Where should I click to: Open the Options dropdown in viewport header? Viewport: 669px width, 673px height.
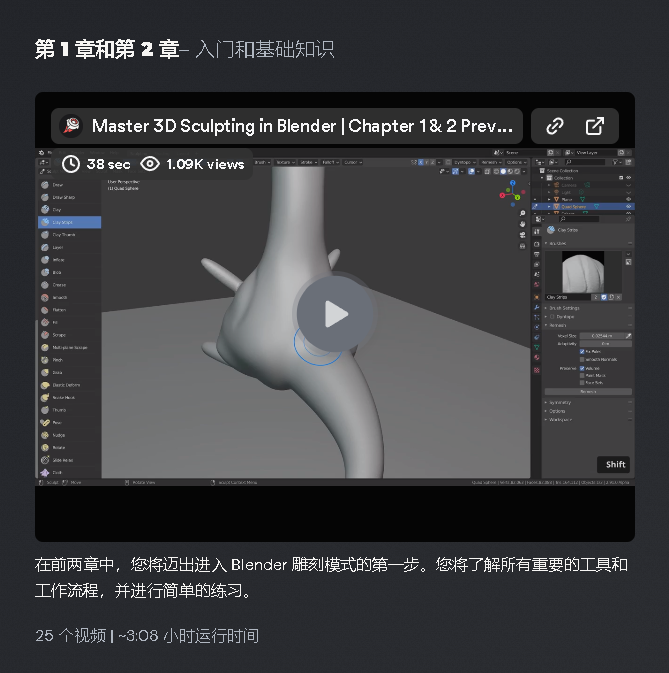coord(516,162)
